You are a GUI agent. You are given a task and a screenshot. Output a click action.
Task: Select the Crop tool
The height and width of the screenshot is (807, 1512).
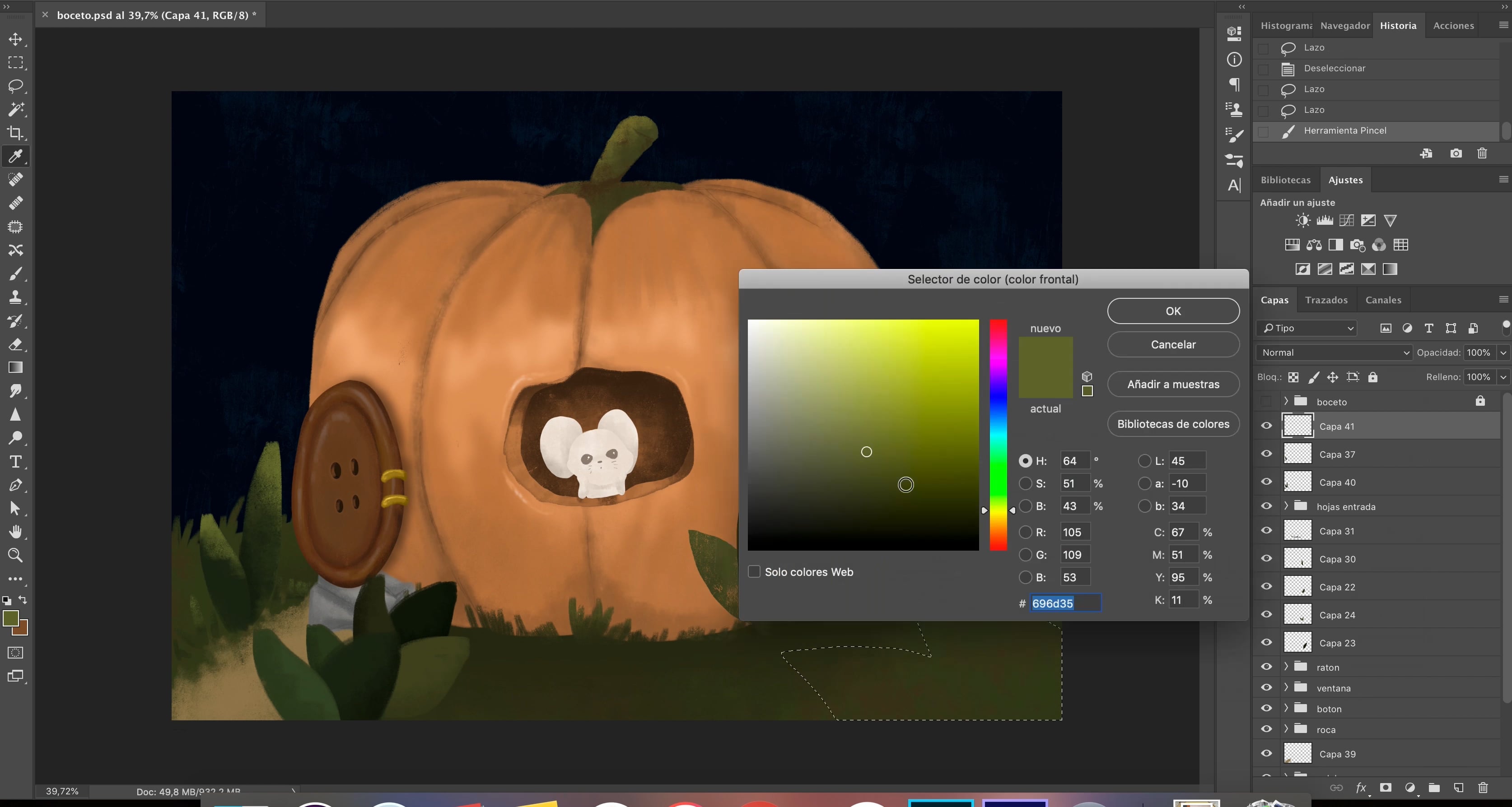(15, 133)
